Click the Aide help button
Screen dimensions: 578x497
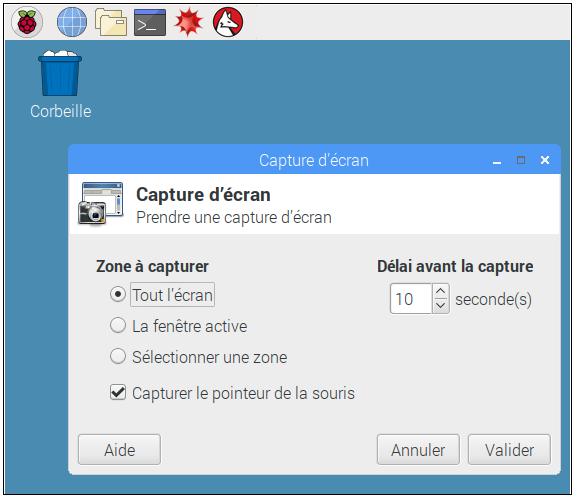(119, 449)
